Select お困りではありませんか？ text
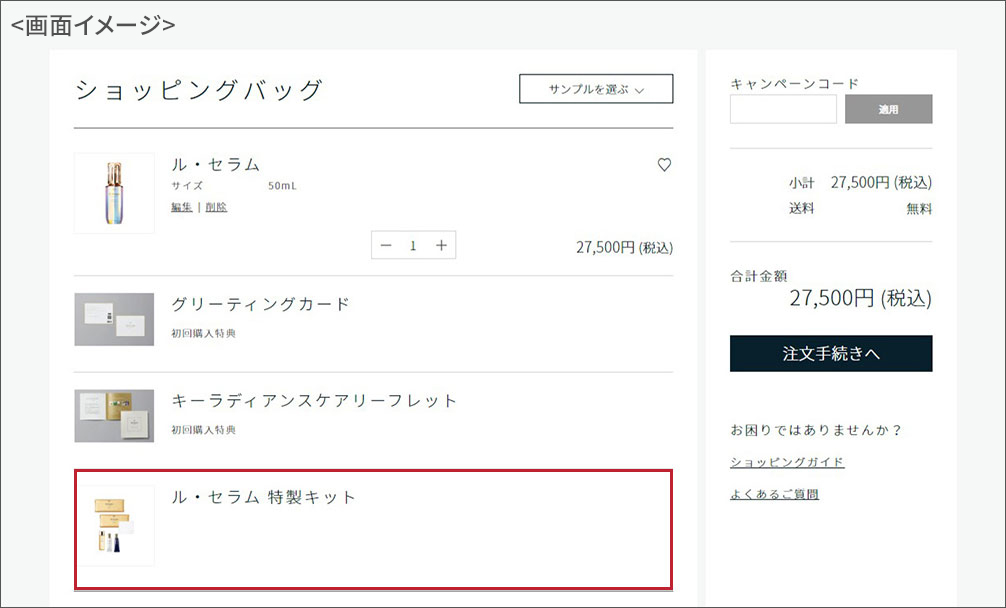Image resolution: width=1006 pixels, height=608 pixels. tap(816, 430)
